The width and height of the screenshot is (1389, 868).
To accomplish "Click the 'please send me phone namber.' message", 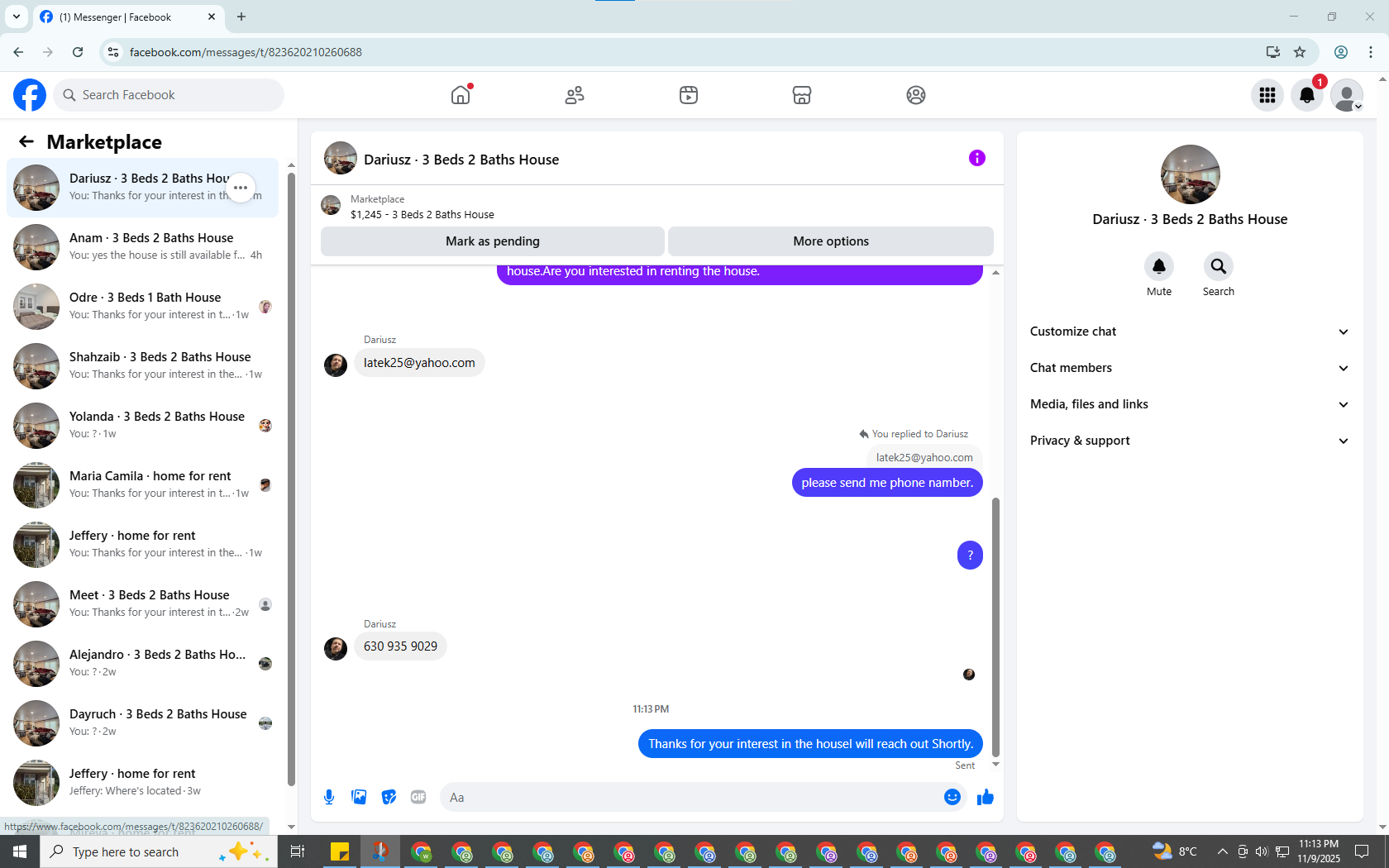I will pyautogui.click(x=887, y=483).
